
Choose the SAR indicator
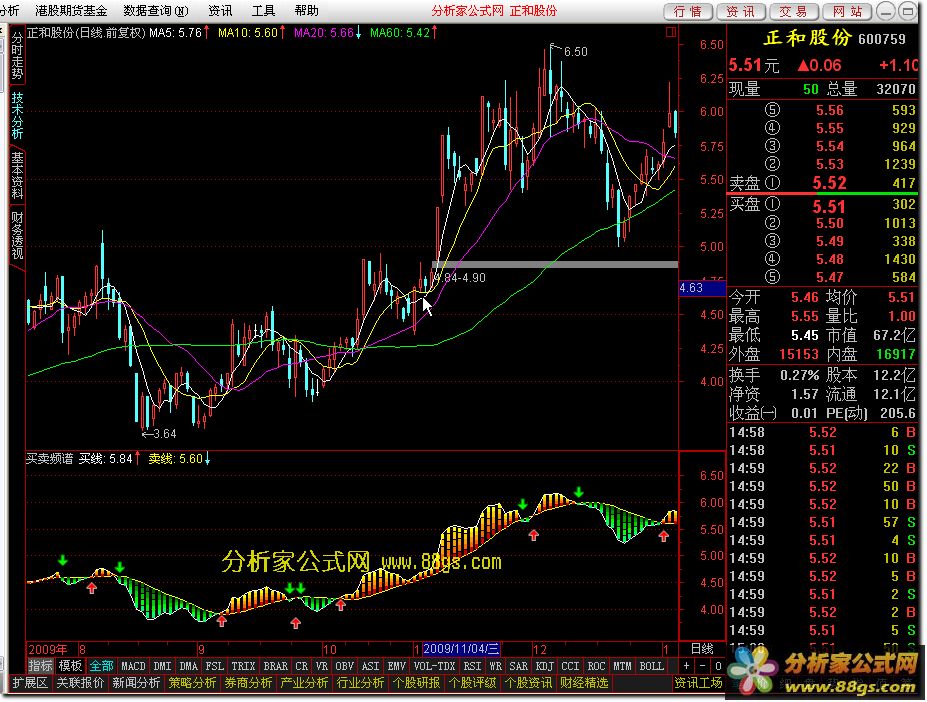pyautogui.click(x=518, y=666)
